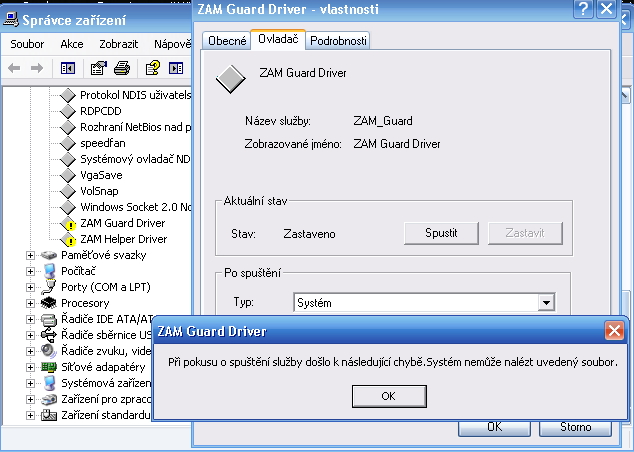Expand the Síťové adaptéry node

[30, 367]
